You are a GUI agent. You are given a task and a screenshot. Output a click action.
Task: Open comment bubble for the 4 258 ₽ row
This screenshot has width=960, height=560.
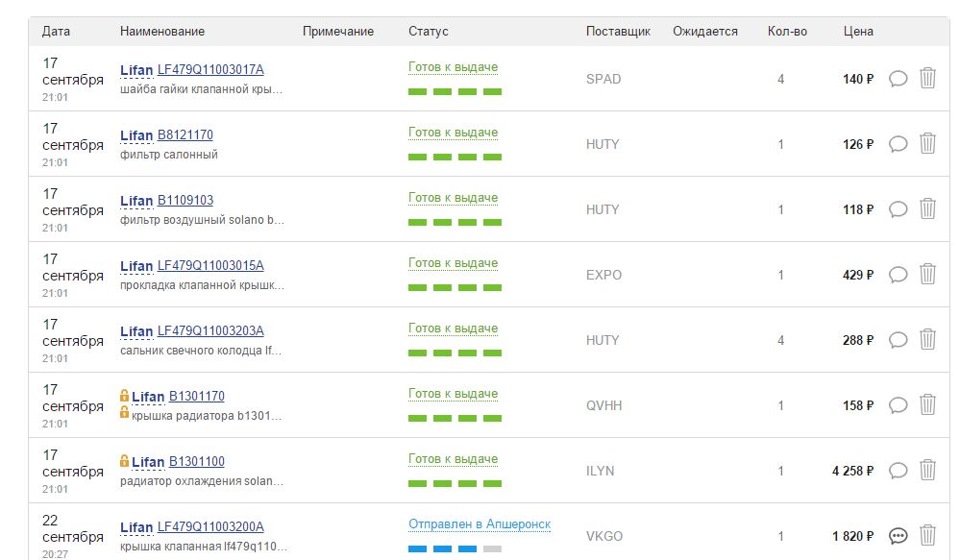pos(898,471)
